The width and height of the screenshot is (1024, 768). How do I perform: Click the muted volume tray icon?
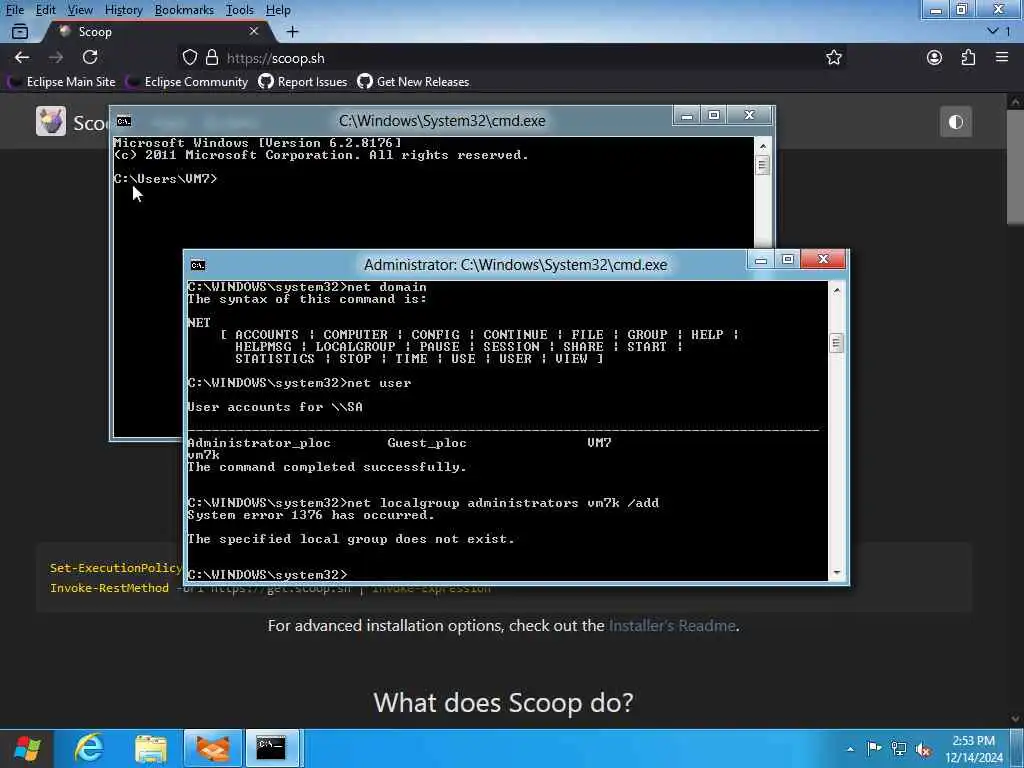pyautogui.click(x=923, y=749)
